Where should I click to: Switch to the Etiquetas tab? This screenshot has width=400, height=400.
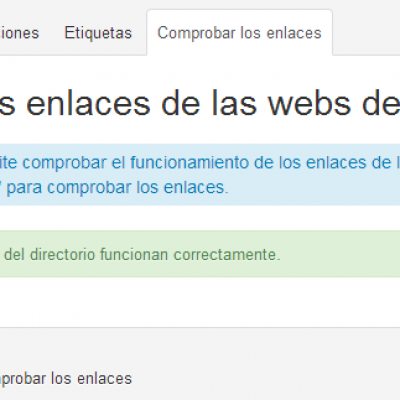pyautogui.click(x=98, y=33)
